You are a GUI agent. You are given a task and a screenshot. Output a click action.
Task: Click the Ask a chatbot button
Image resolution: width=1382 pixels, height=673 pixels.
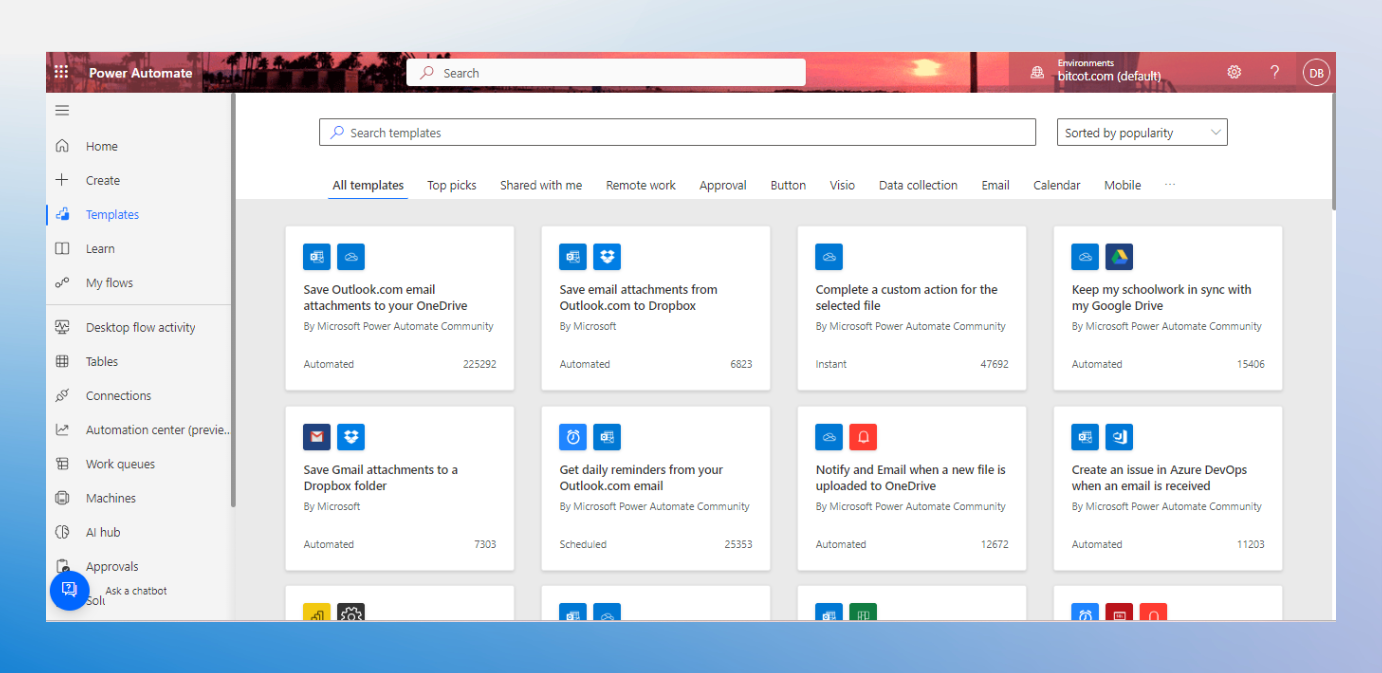tap(70, 590)
